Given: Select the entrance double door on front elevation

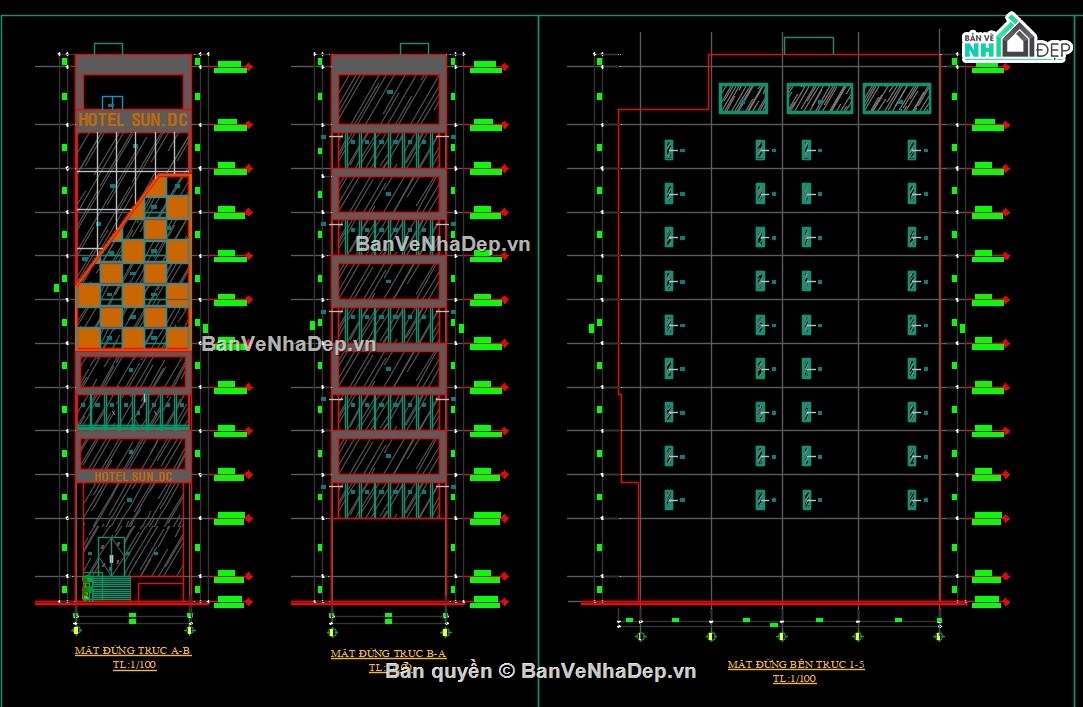Looking at the screenshot, I should [111, 556].
